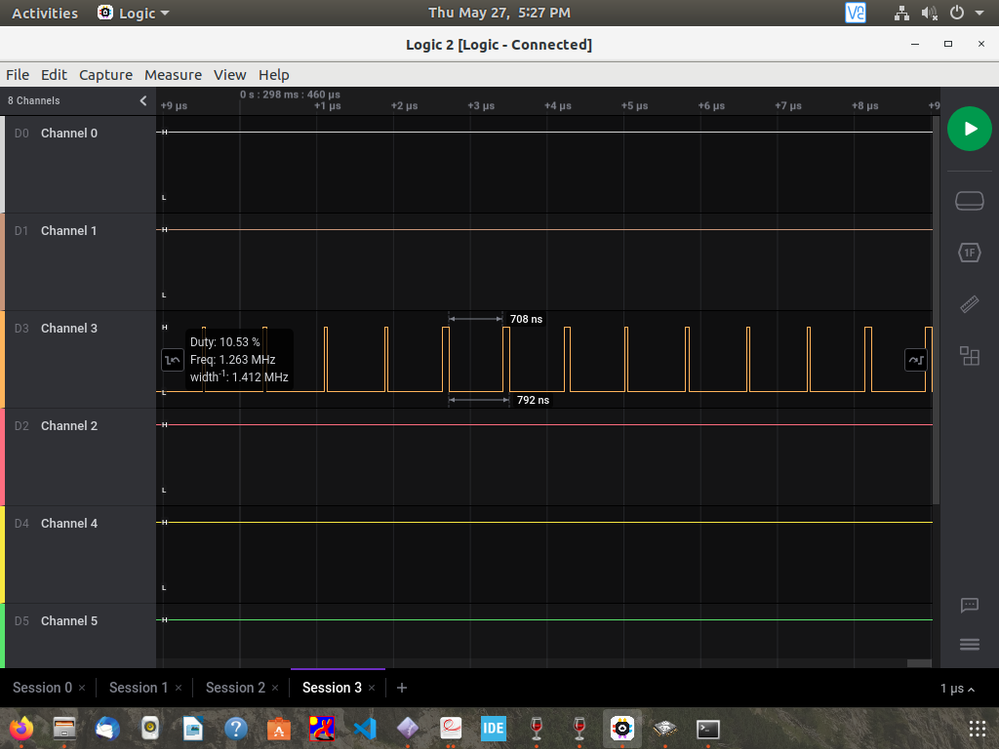Screen dimensions: 999x749
Task: Switch to Session 2 tab
Action: tap(235, 688)
